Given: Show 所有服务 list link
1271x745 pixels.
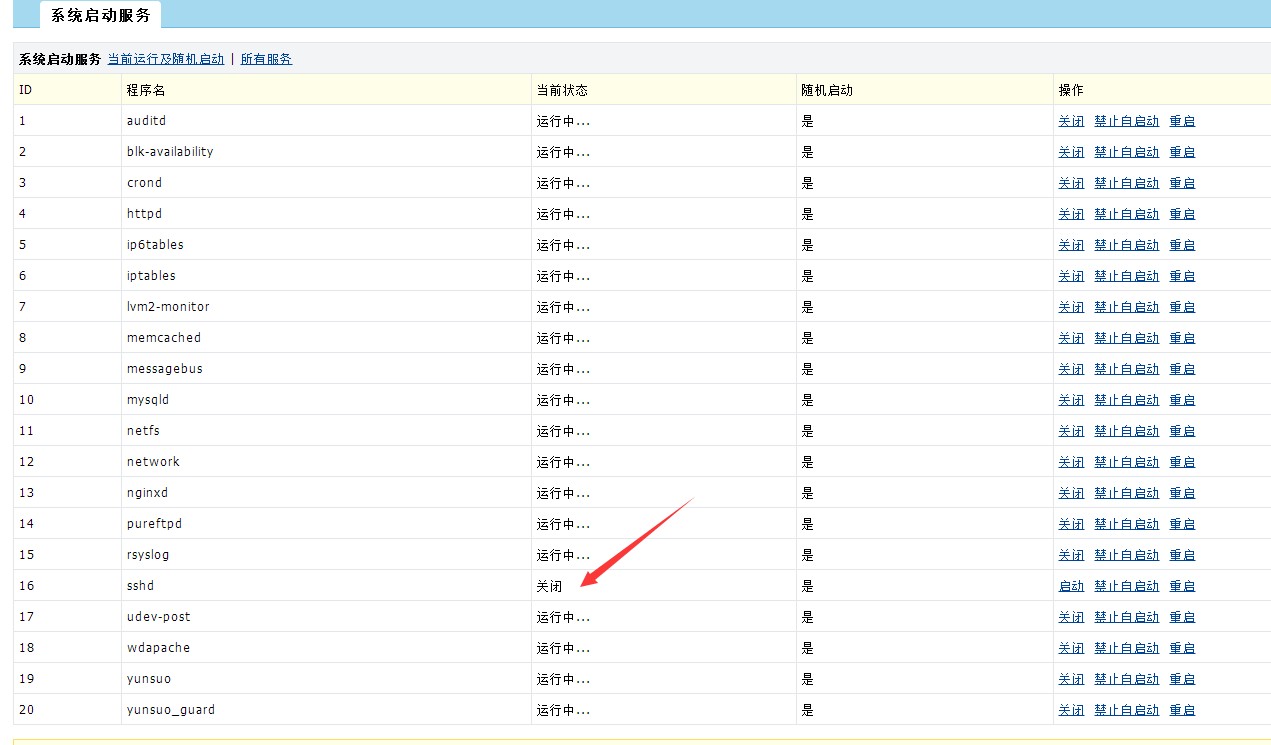Looking at the screenshot, I should 266,59.
